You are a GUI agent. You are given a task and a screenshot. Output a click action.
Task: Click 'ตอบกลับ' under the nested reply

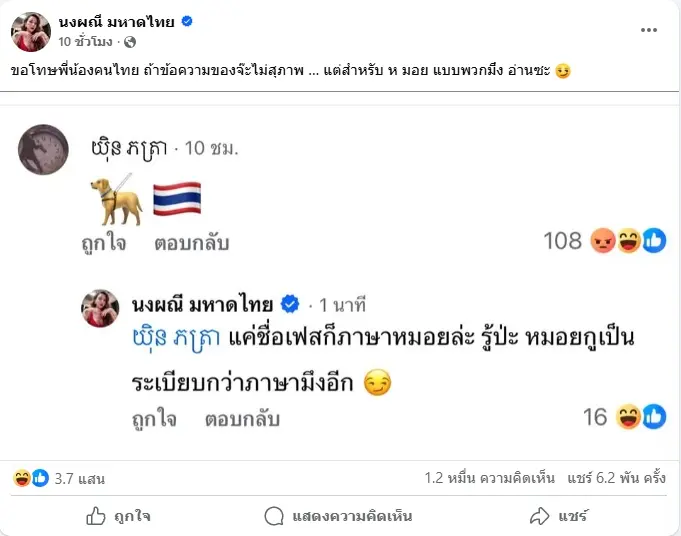[242, 418]
